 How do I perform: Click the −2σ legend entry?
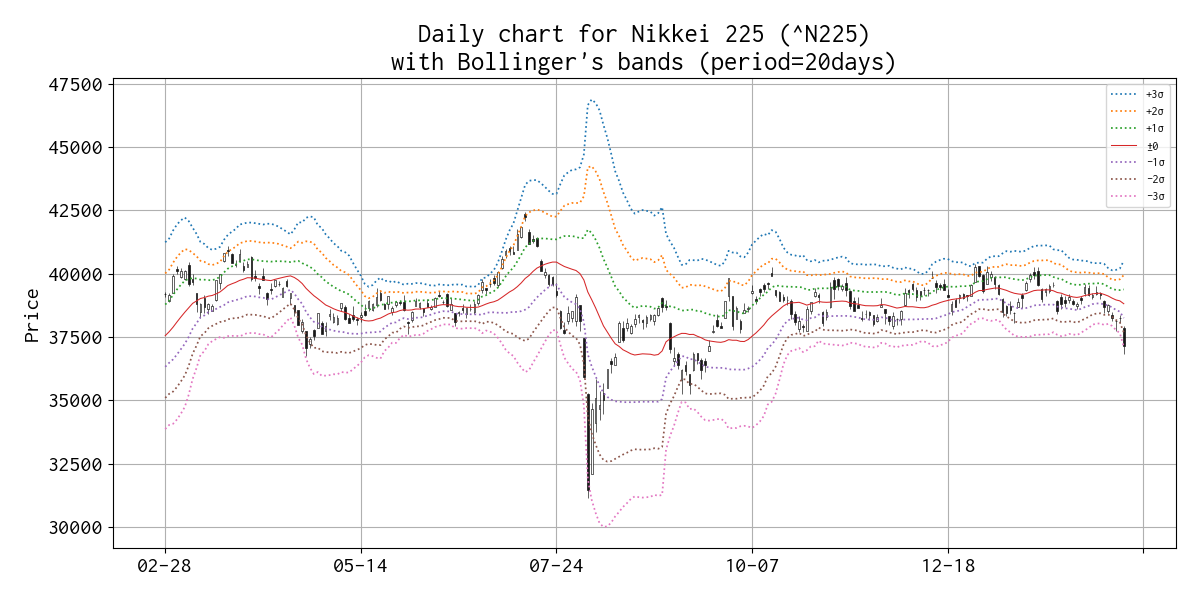[1137, 180]
